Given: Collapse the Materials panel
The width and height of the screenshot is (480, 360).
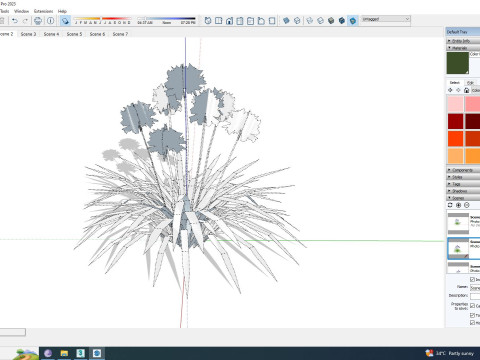Looking at the screenshot, I should [x=463, y=48].
